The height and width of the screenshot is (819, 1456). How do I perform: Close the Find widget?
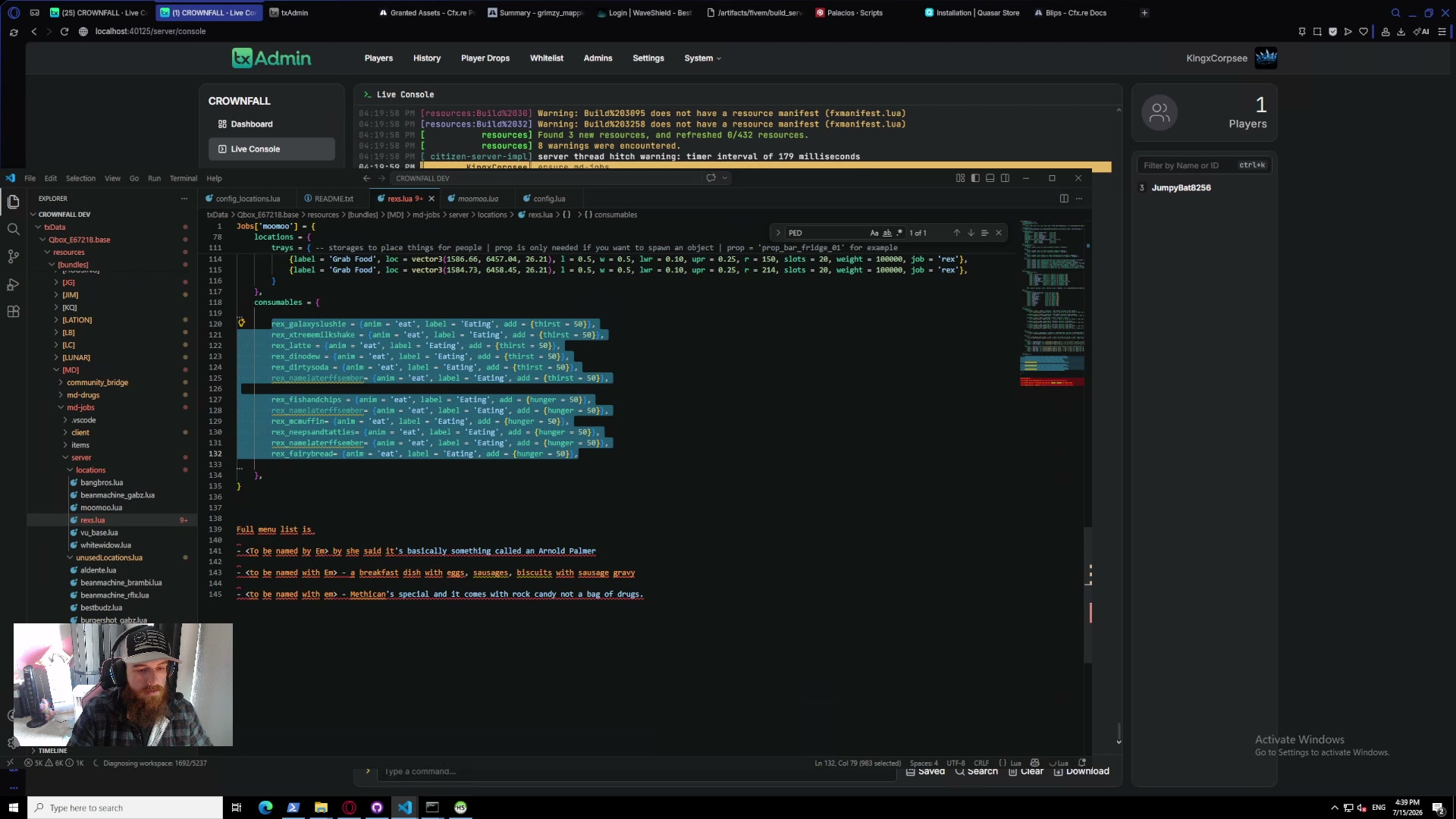pos(999,233)
